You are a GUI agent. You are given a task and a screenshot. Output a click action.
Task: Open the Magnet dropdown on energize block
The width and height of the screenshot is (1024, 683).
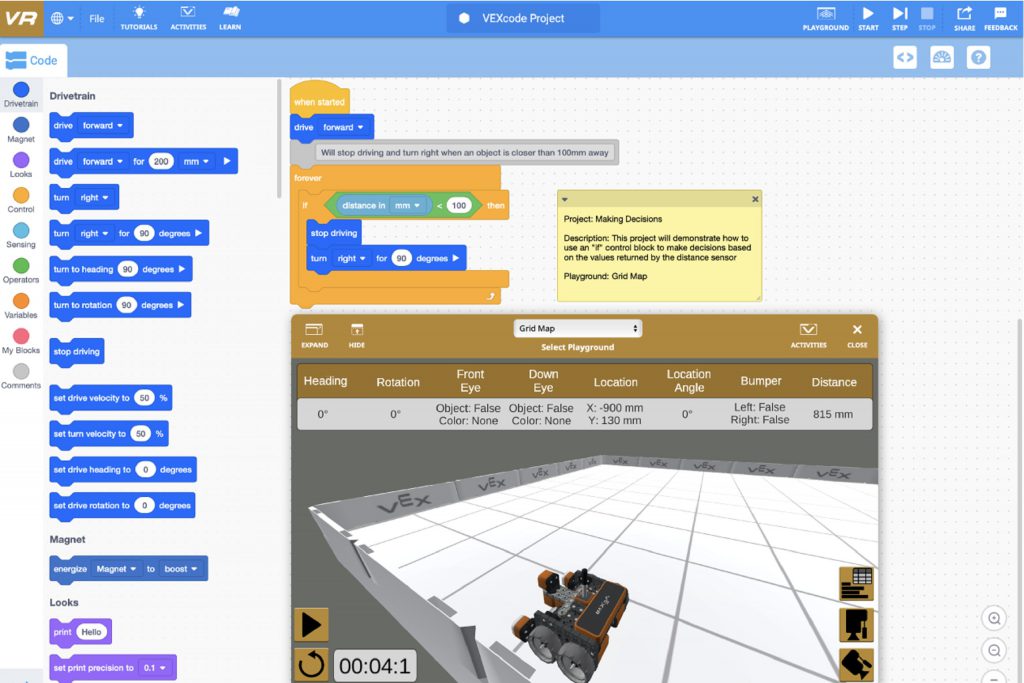click(116, 569)
